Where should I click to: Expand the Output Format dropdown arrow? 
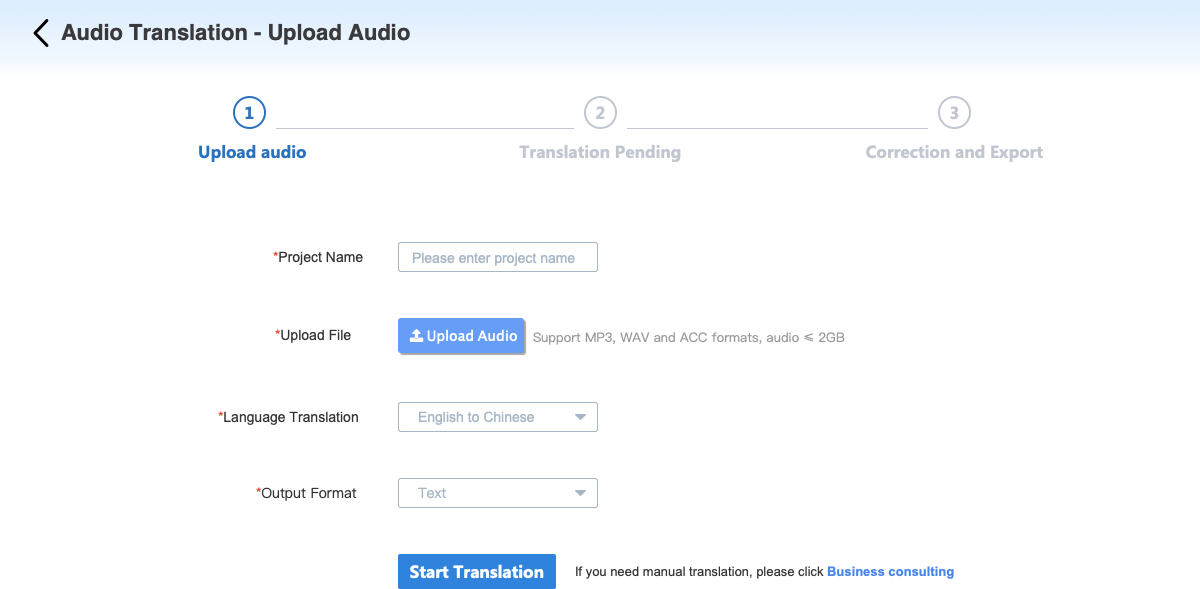pyautogui.click(x=580, y=493)
